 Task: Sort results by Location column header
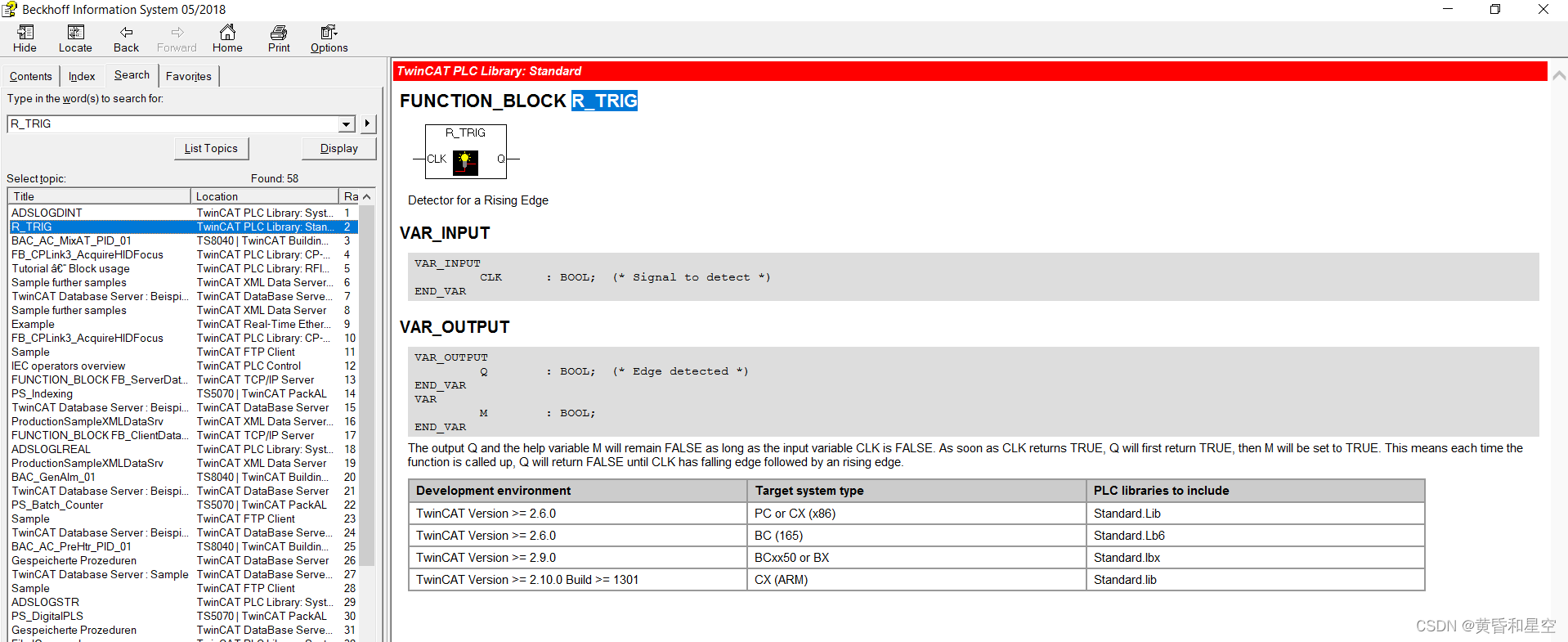[265, 196]
